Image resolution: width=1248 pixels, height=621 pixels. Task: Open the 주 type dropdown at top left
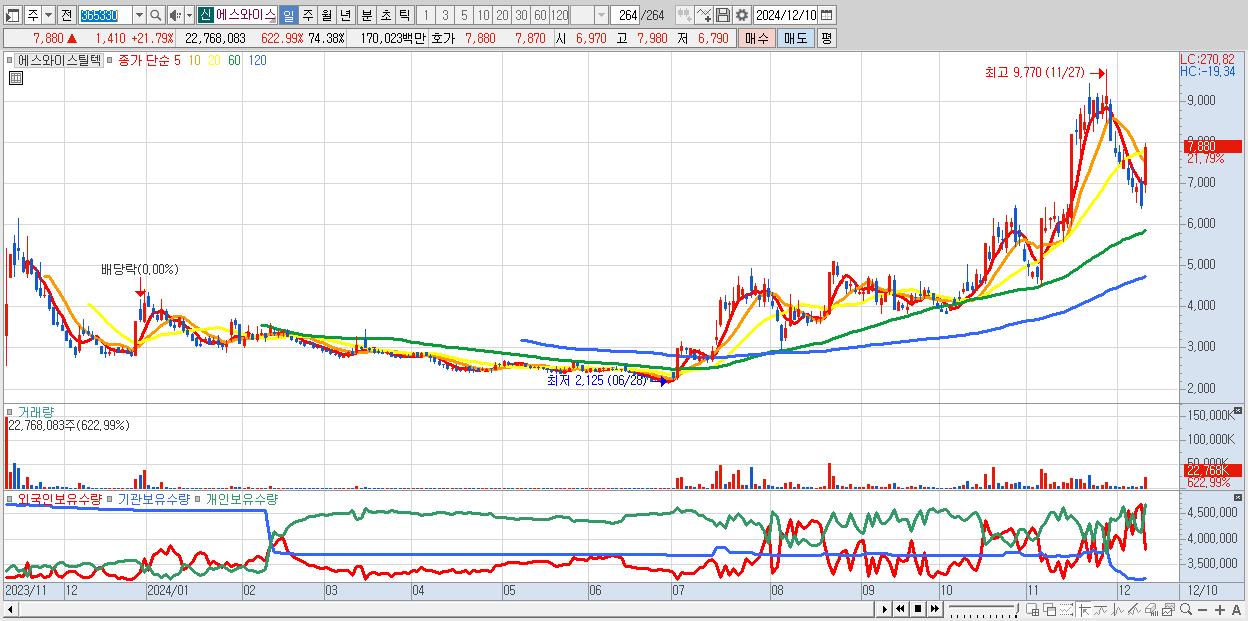point(48,15)
